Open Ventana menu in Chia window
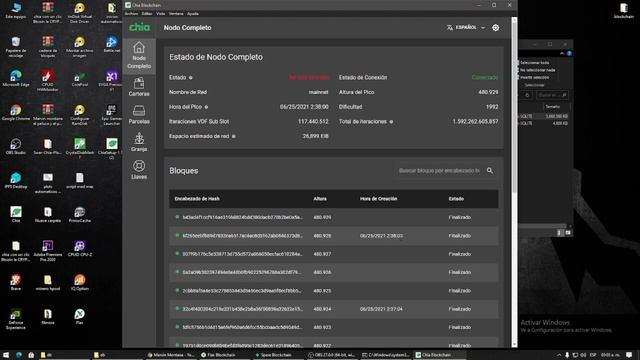 pyautogui.click(x=176, y=14)
